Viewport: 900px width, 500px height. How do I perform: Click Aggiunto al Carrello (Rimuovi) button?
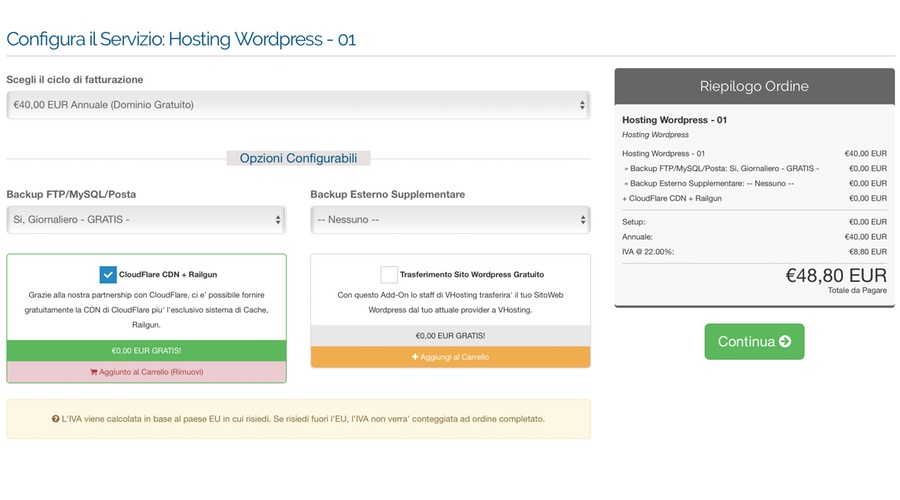(146, 372)
